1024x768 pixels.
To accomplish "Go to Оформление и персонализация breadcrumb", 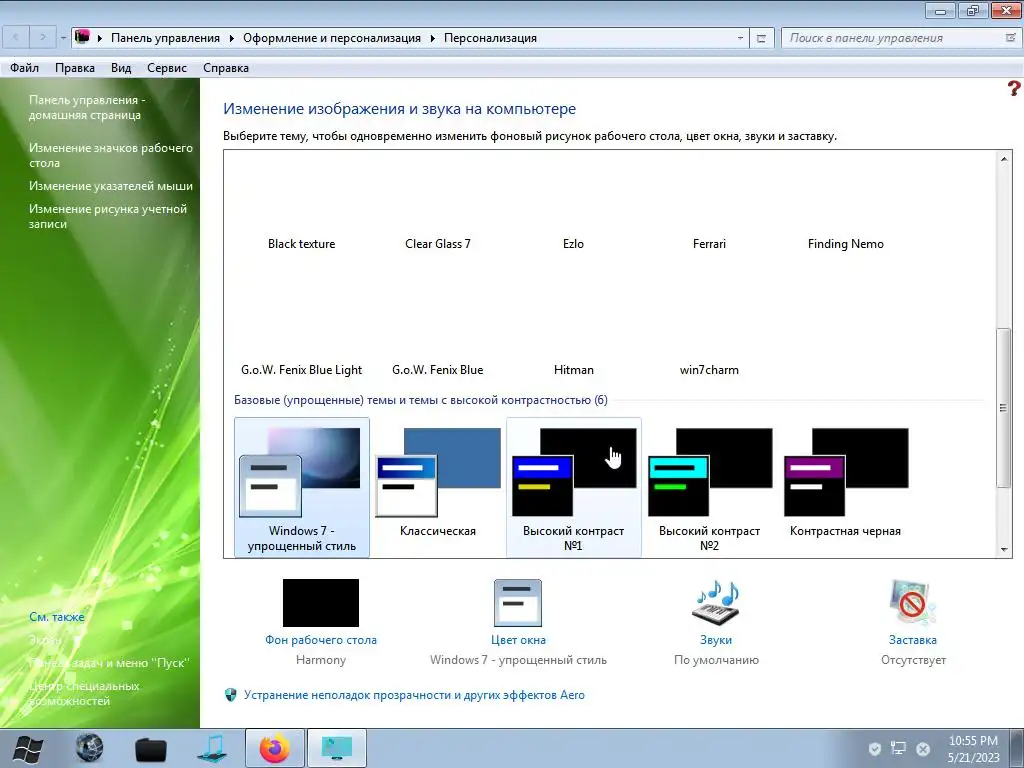I will point(332,38).
